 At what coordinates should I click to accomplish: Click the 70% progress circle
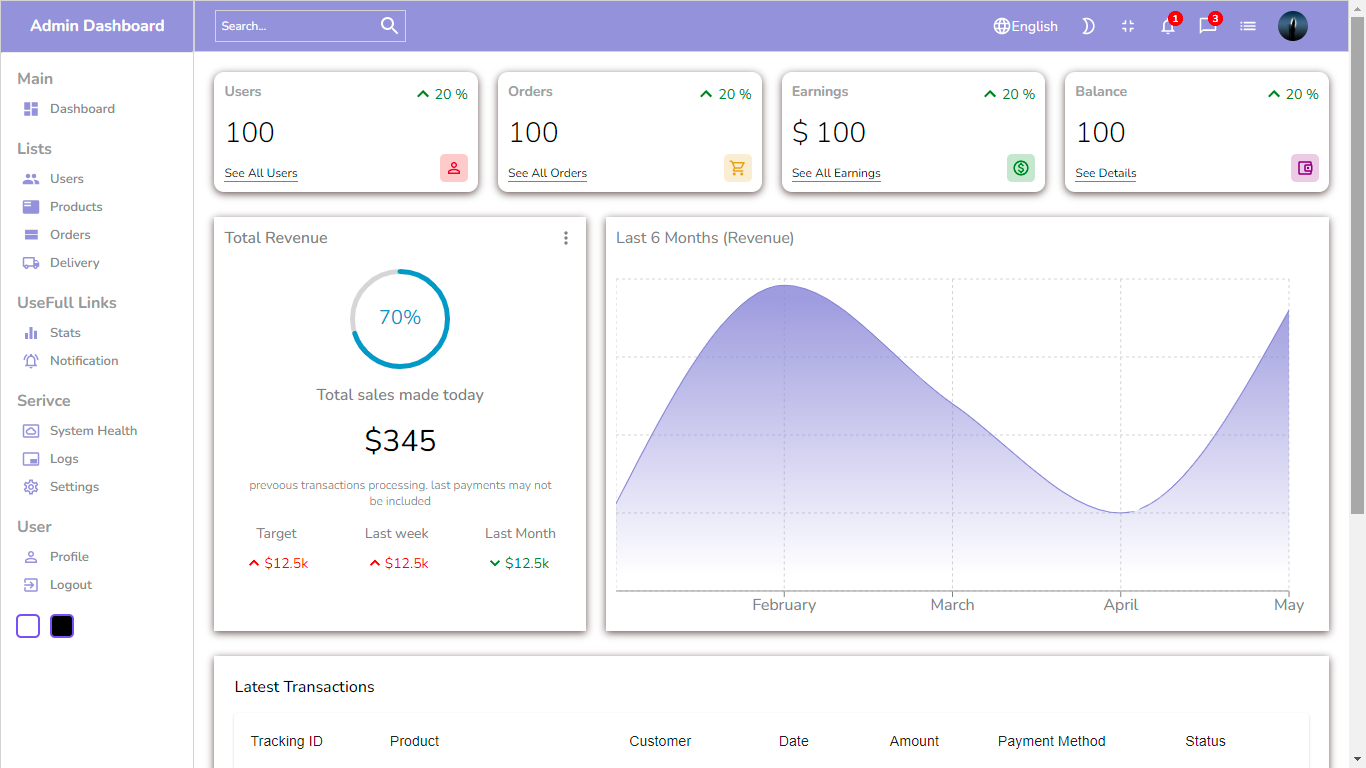click(x=400, y=318)
